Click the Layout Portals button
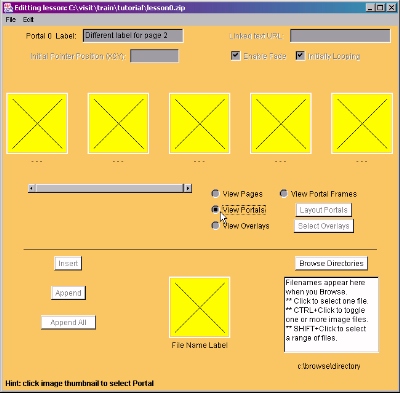400x393 pixels. (324, 210)
